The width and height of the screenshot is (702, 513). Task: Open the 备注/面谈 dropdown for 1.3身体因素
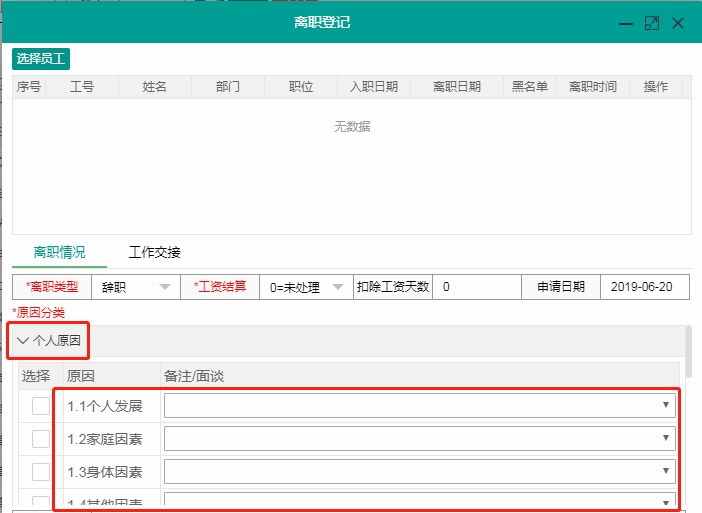419,471
